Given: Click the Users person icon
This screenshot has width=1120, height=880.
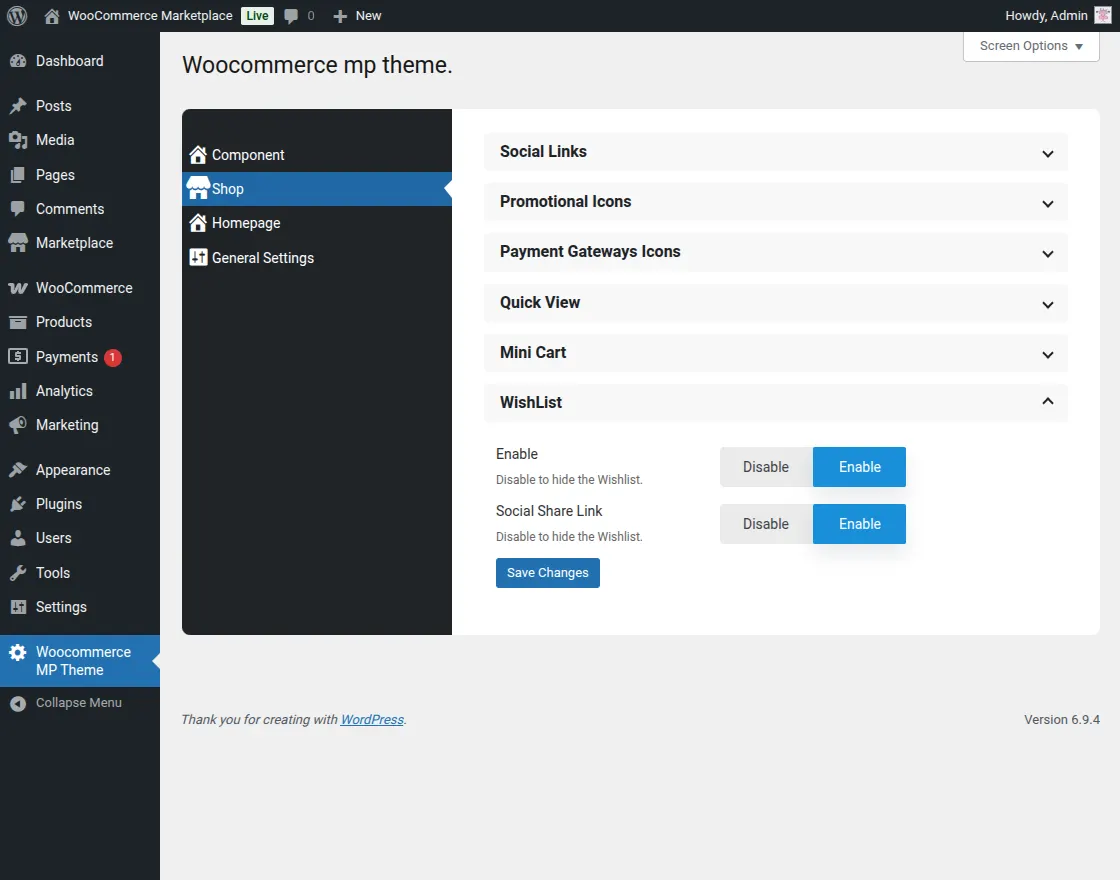Looking at the screenshot, I should 18,538.
